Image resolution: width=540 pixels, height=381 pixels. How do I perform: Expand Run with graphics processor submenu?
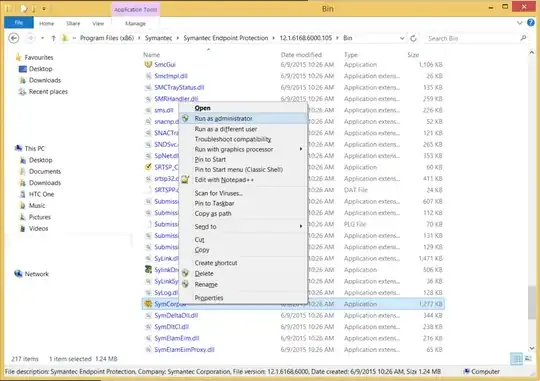(x=301, y=149)
